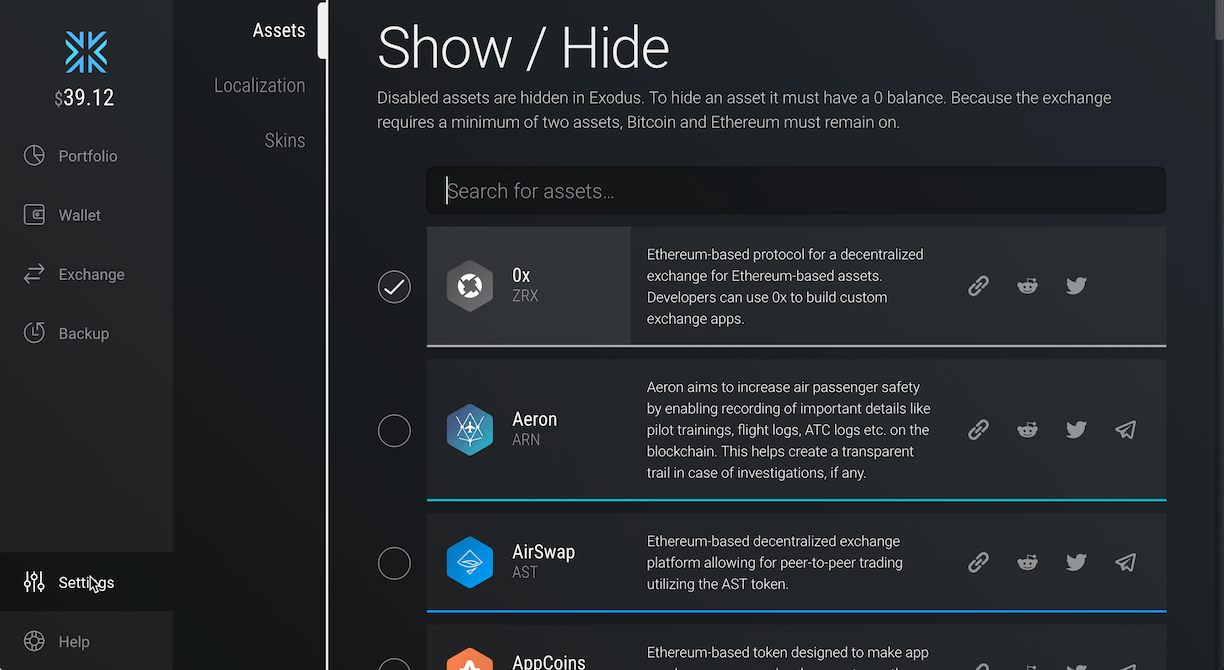Viewport: 1224px width, 670px height.
Task: Open the AirSwap Twitter icon
Action: [1076, 562]
